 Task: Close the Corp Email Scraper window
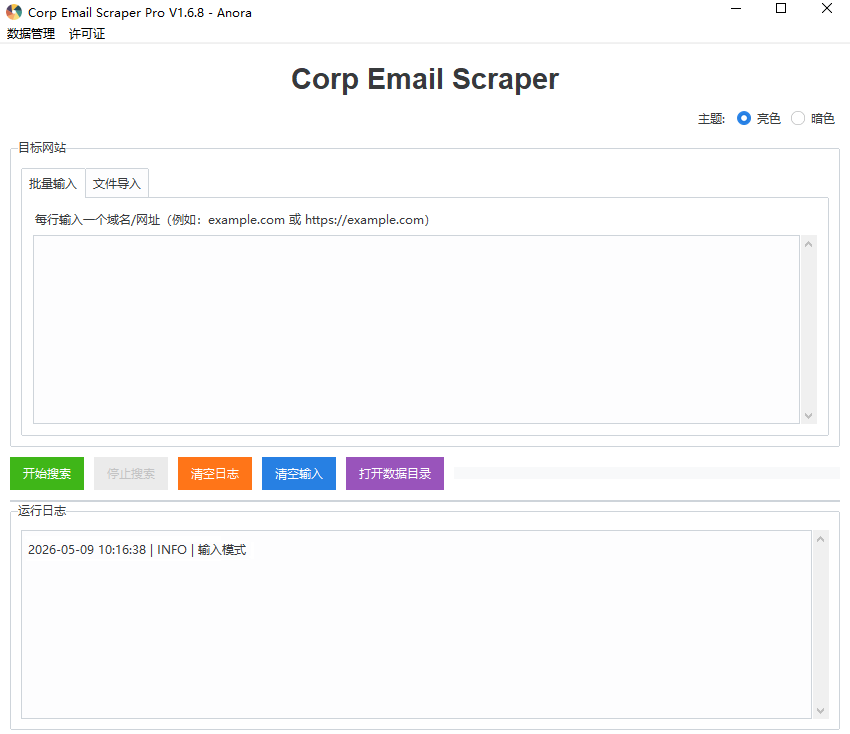tap(827, 9)
